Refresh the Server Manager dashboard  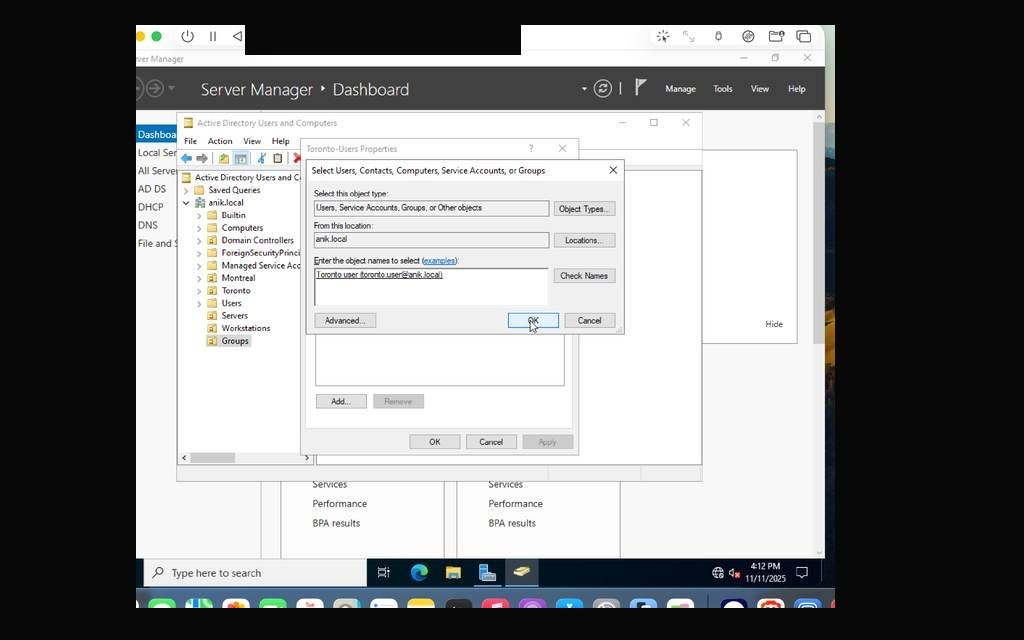[602, 88]
